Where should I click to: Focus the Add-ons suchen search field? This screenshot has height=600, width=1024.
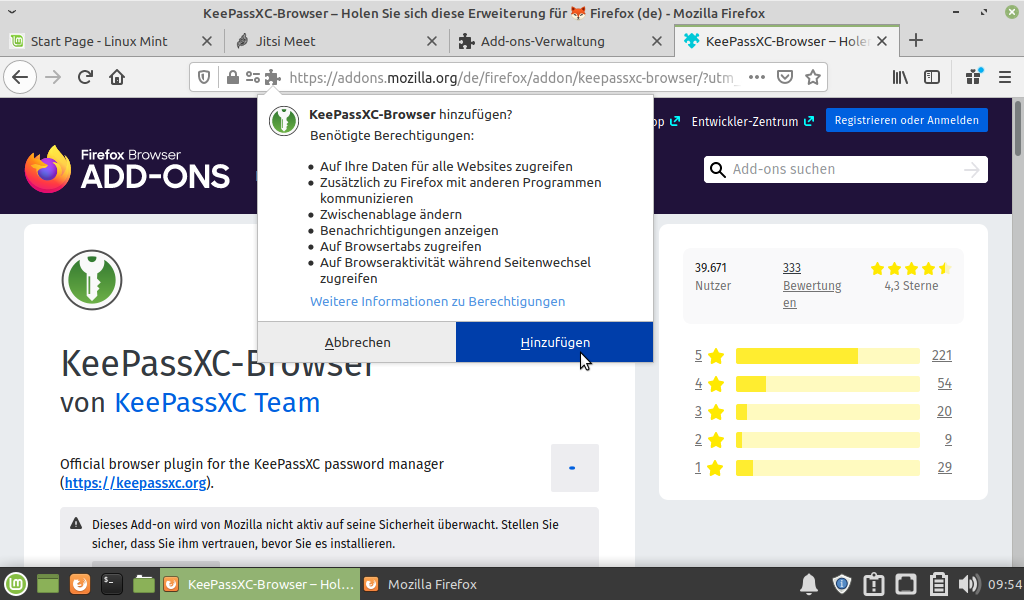pyautogui.click(x=845, y=170)
